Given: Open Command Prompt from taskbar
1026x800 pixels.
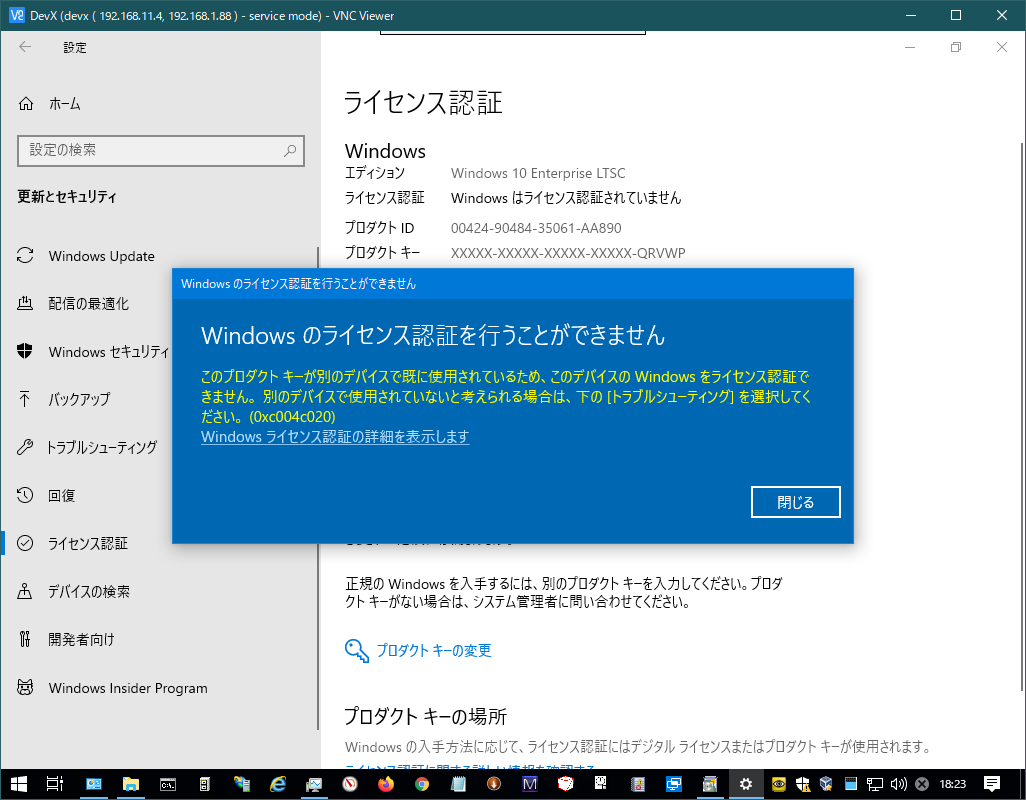Looking at the screenshot, I should click(x=168, y=784).
